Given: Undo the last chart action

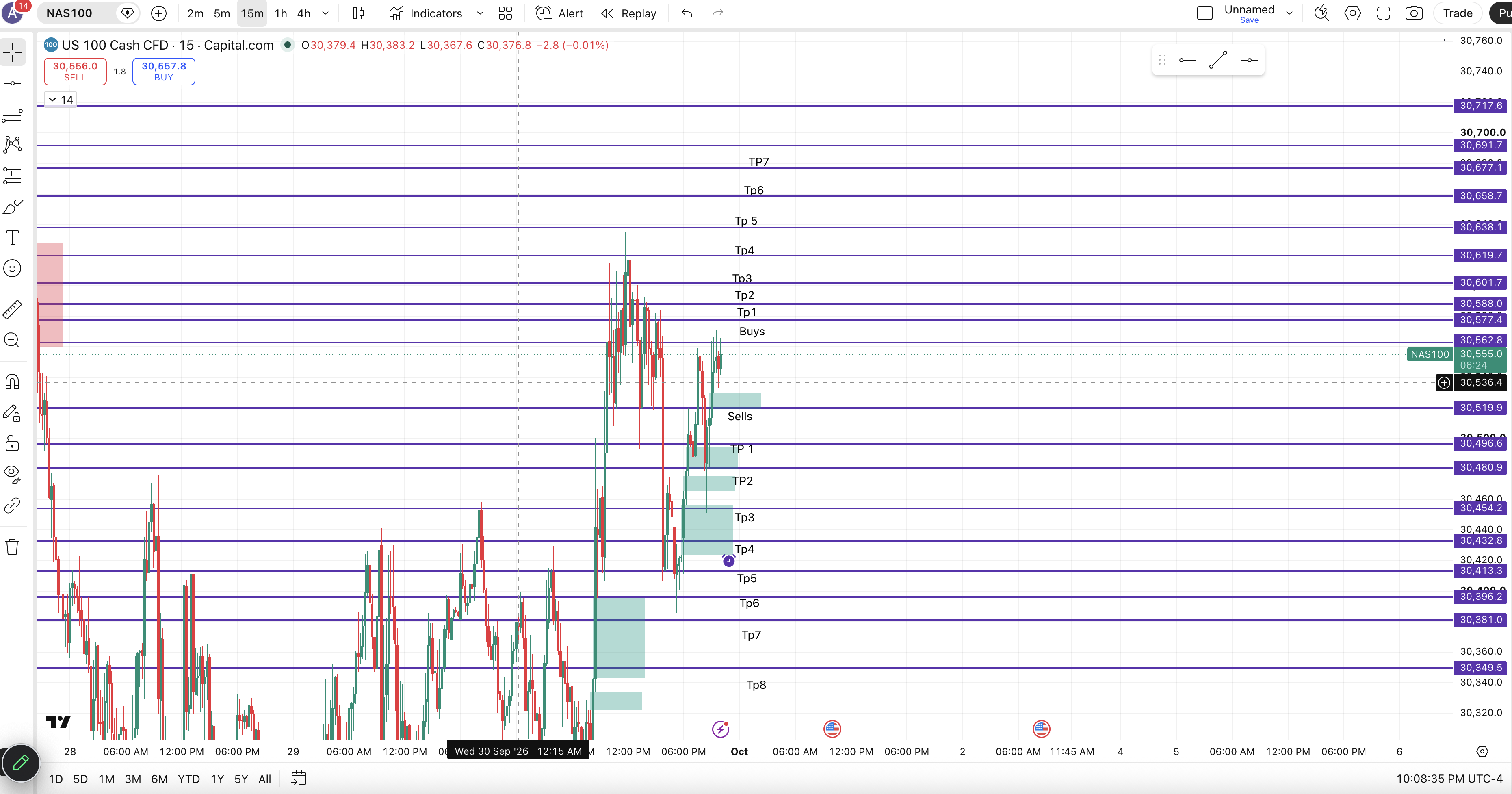Looking at the screenshot, I should tap(687, 13).
